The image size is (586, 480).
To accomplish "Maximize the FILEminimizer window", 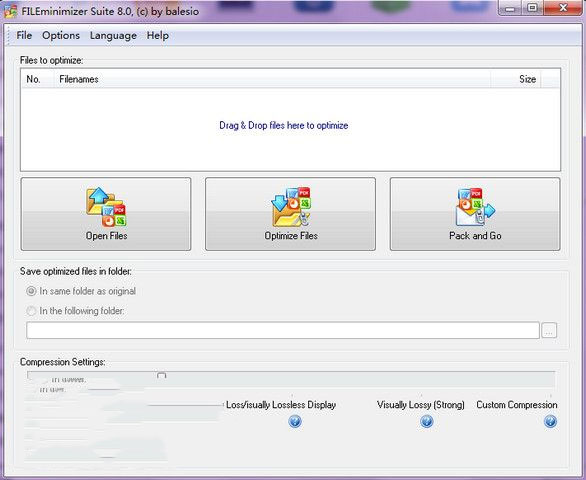I will point(532,8).
